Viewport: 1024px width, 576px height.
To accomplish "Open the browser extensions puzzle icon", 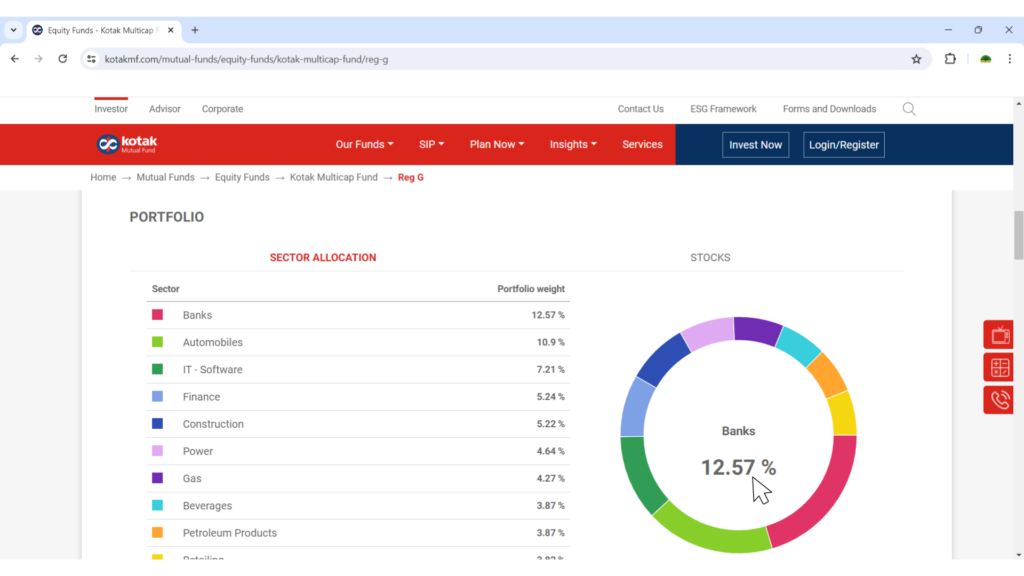I will (x=950, y=59).
